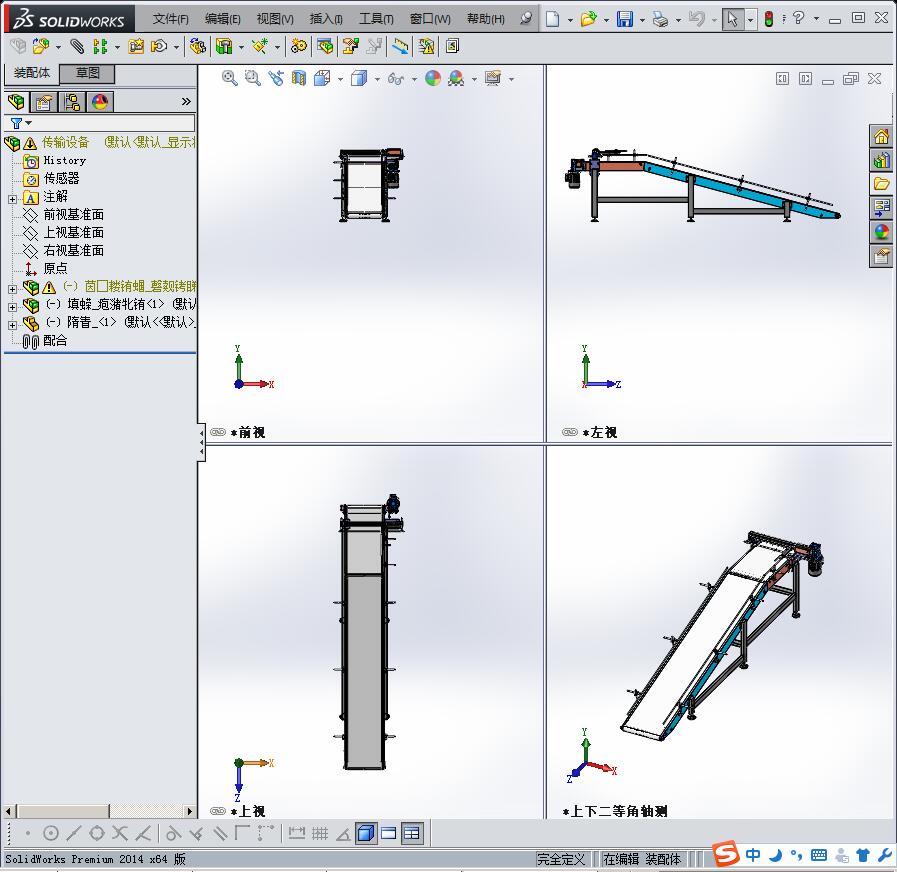Viewport: 897px width, 872px height.
Task: Select the 前视基准面 plane
Action: 73,215
